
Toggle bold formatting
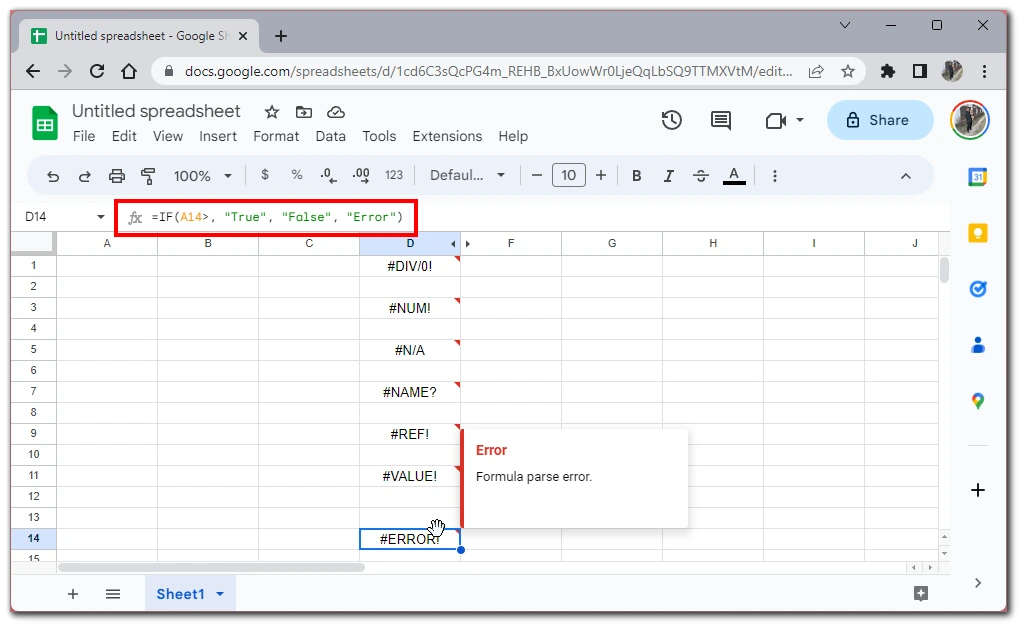coord(636,176)
